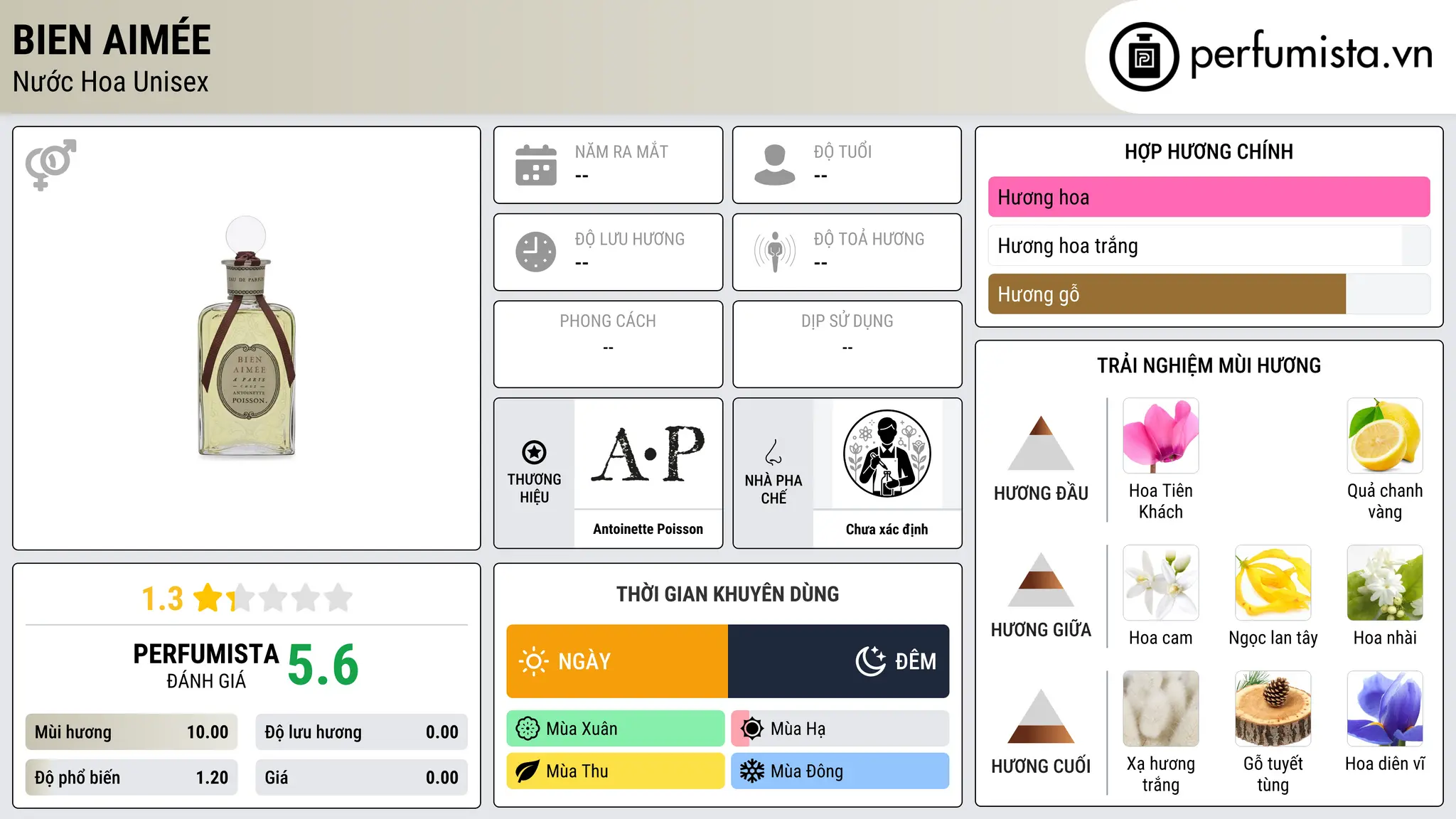Choose the Mùa Đông season bar
The height and width of the screenshot is (819, 1456).
(x=840, y=771)
